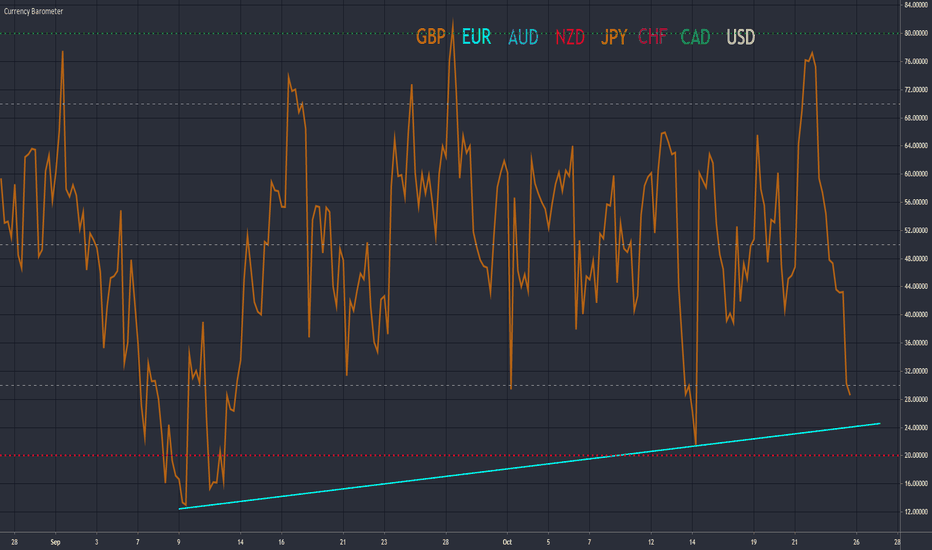Click the 12.00000 price scale value
This screenshot has height=550, width=932.
click(916, 512)
